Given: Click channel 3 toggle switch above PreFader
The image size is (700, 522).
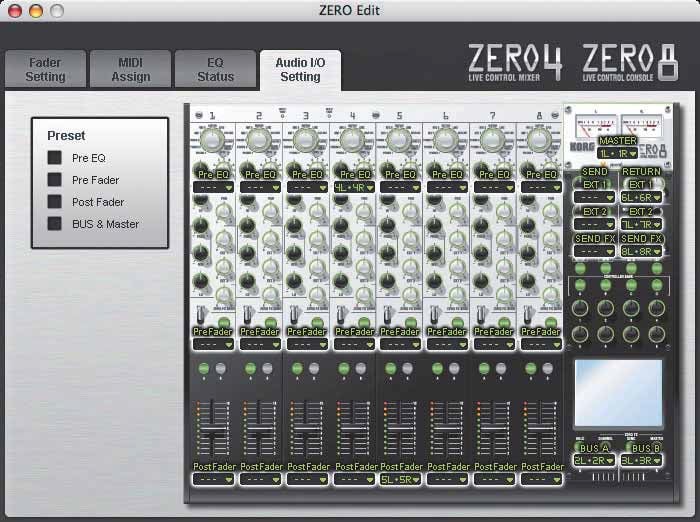Looking at the screenshot, I should click(296, 315).
